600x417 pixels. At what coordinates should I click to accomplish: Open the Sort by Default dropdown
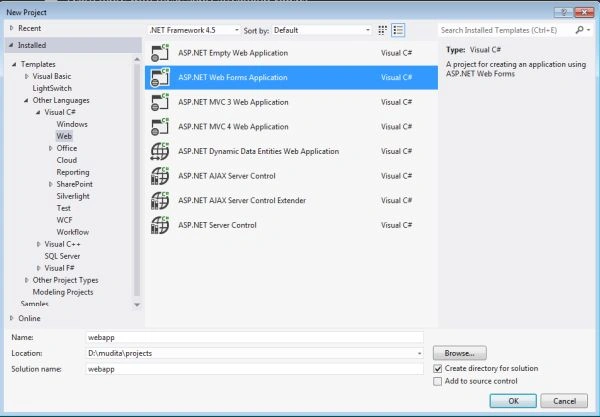(321, 30)
